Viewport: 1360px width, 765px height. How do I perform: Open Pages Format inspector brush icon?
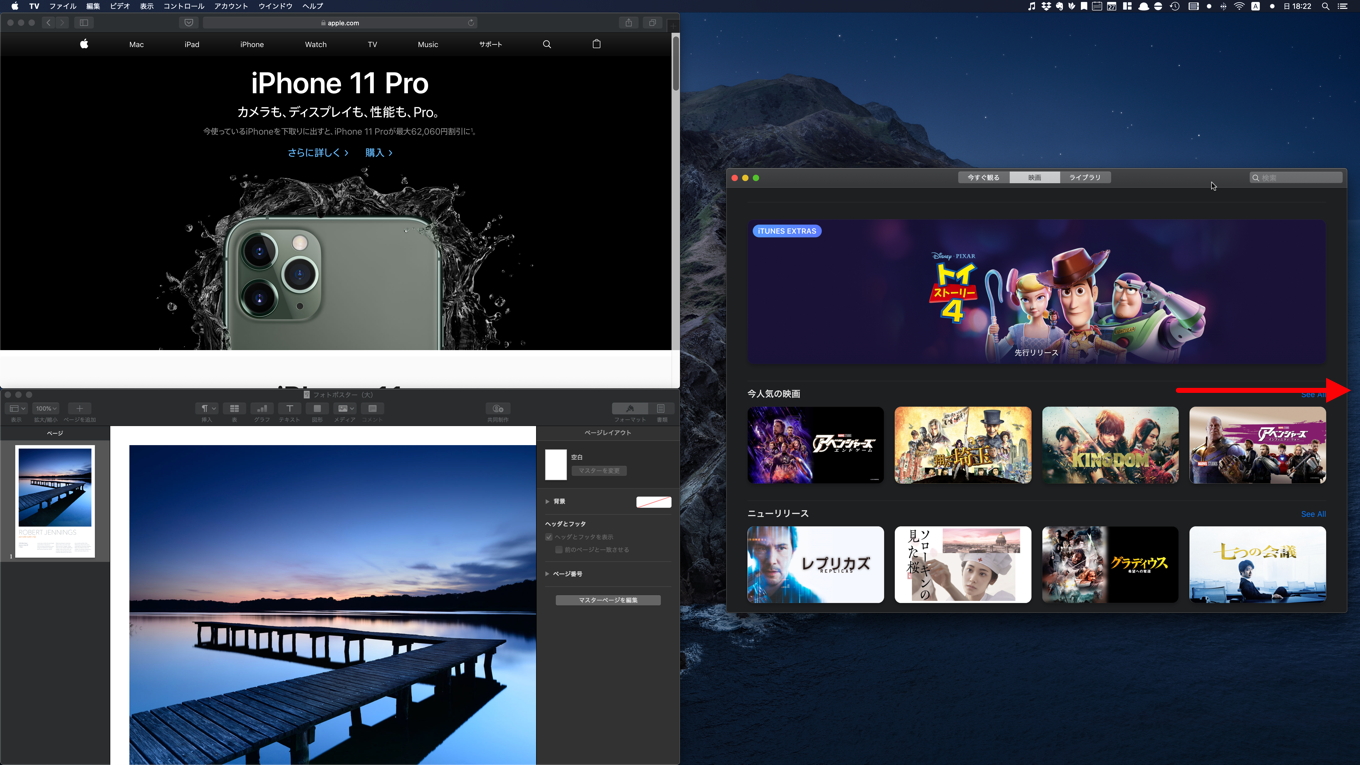(630, 408)
